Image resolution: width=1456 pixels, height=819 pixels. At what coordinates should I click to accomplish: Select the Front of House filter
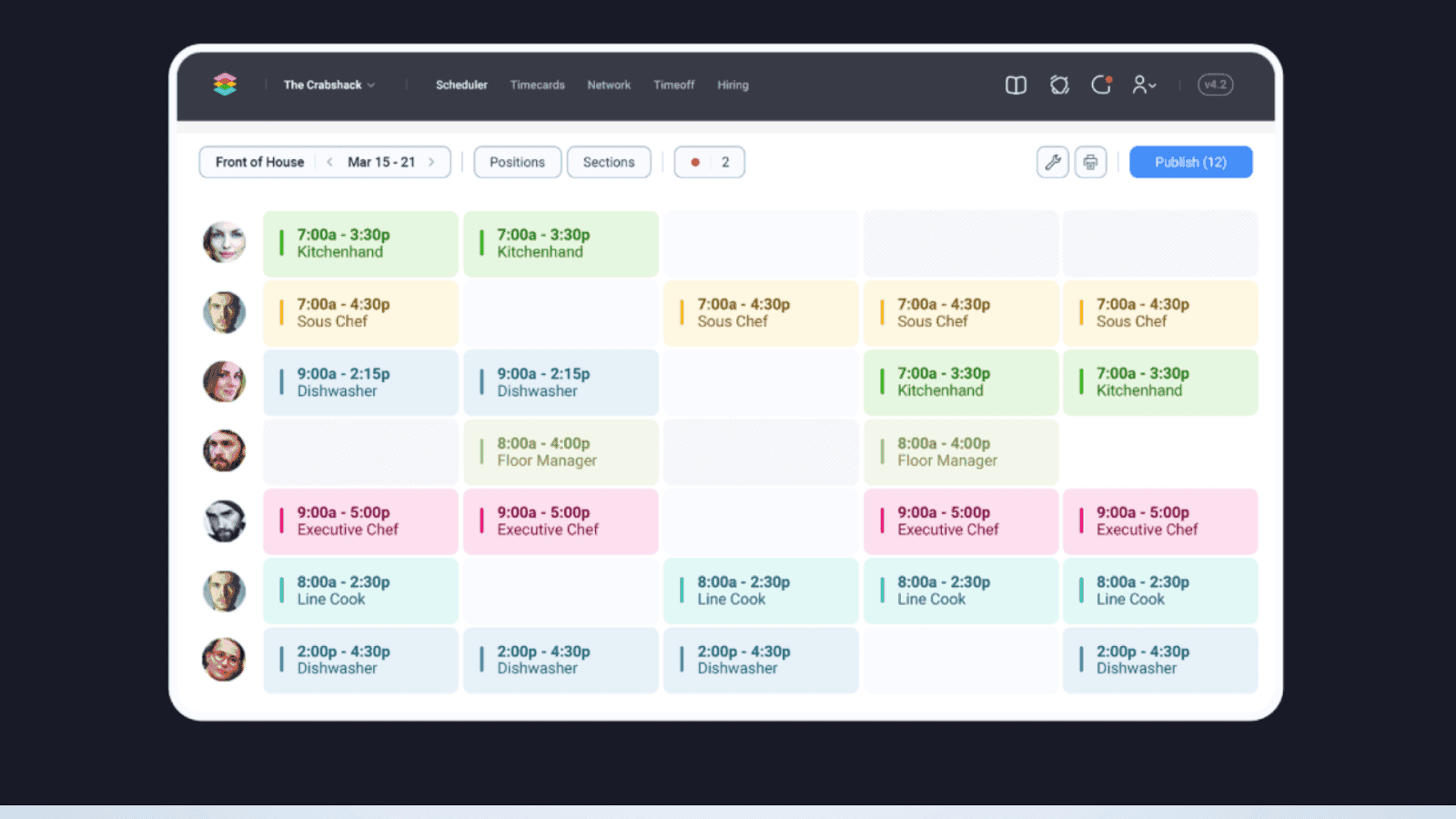[258, 162]
